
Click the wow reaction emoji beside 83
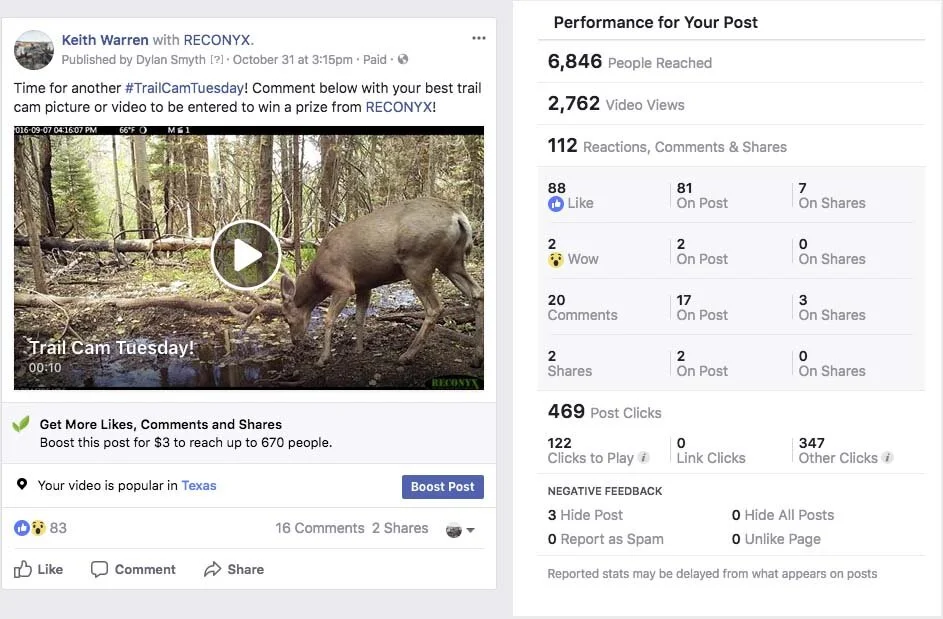point(38,528)
